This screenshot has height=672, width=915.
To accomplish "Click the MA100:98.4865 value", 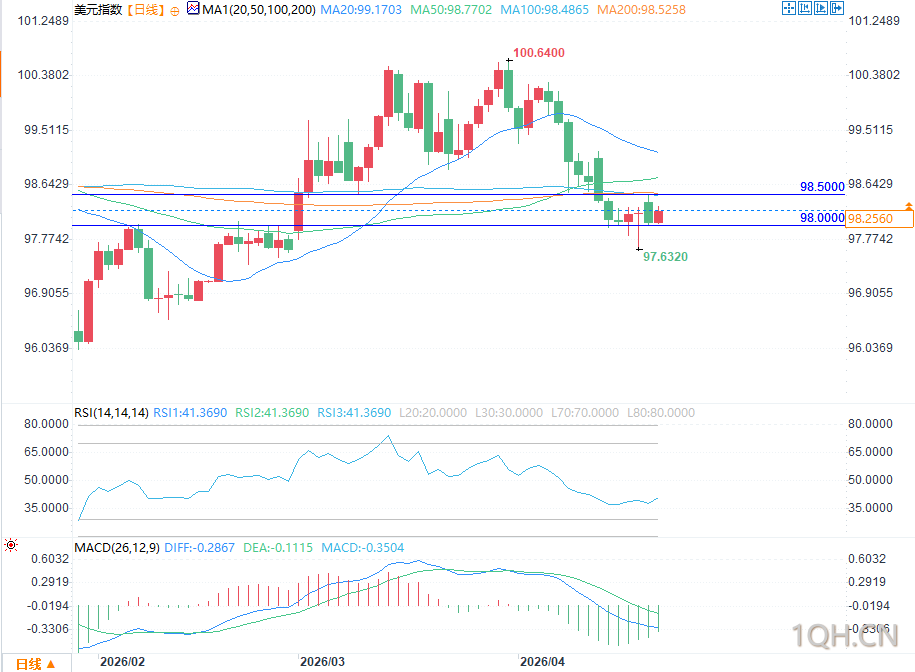I will [x=544, y=10].
